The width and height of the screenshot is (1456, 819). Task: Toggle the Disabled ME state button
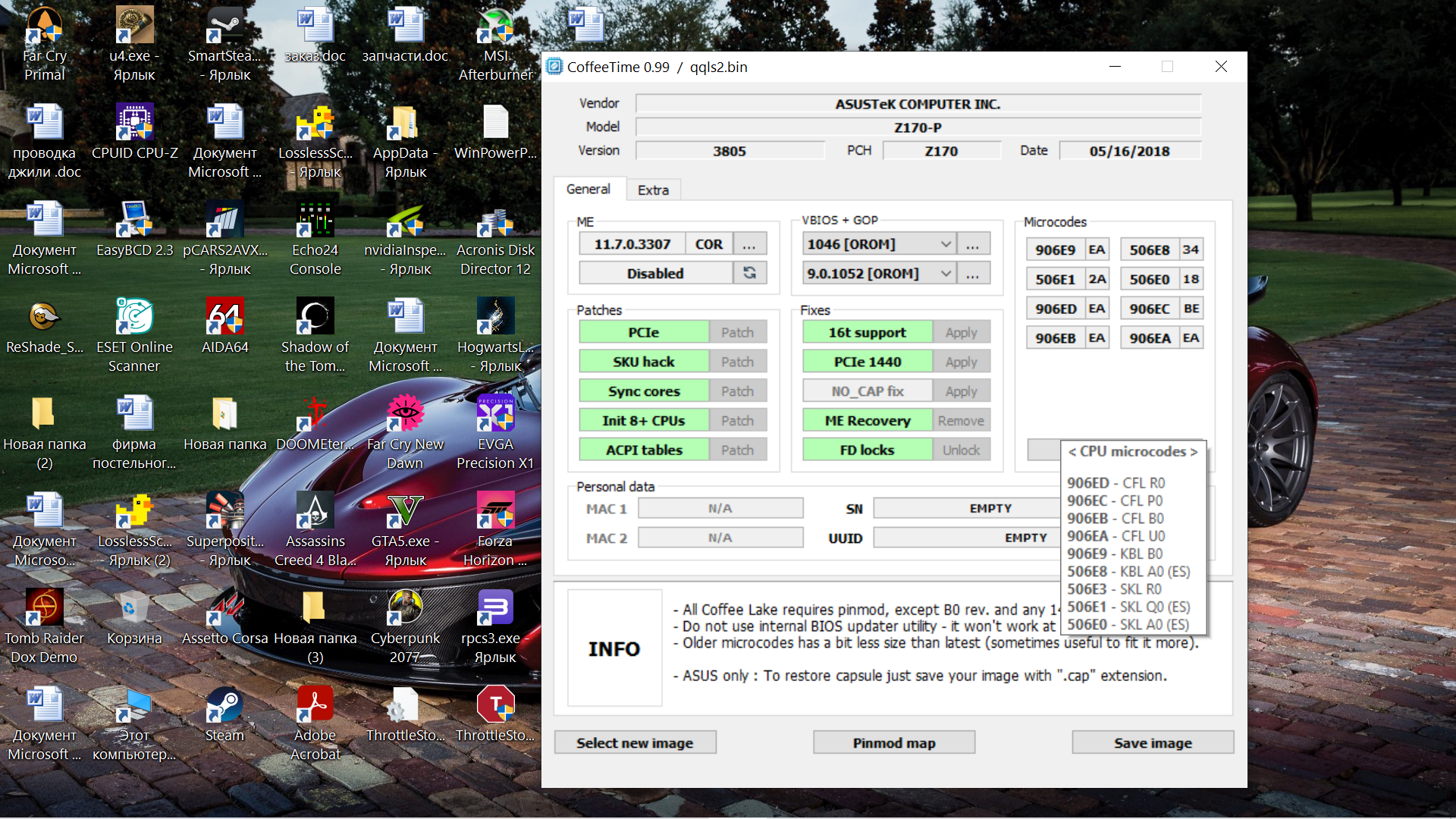pos(655,273)
